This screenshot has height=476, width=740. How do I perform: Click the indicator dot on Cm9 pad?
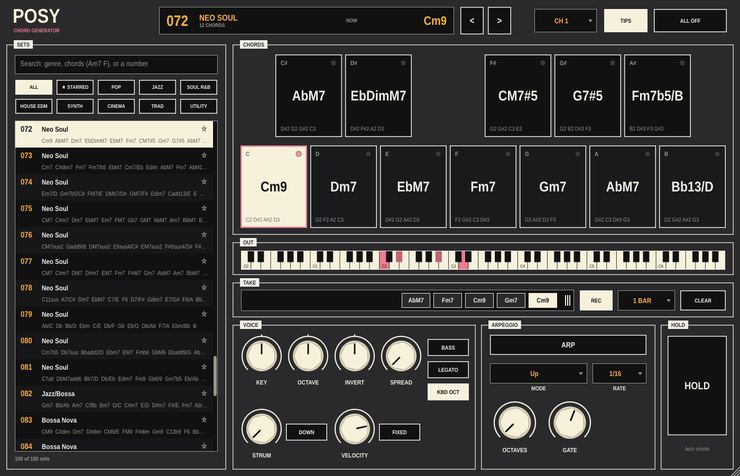tap(298, 154)
